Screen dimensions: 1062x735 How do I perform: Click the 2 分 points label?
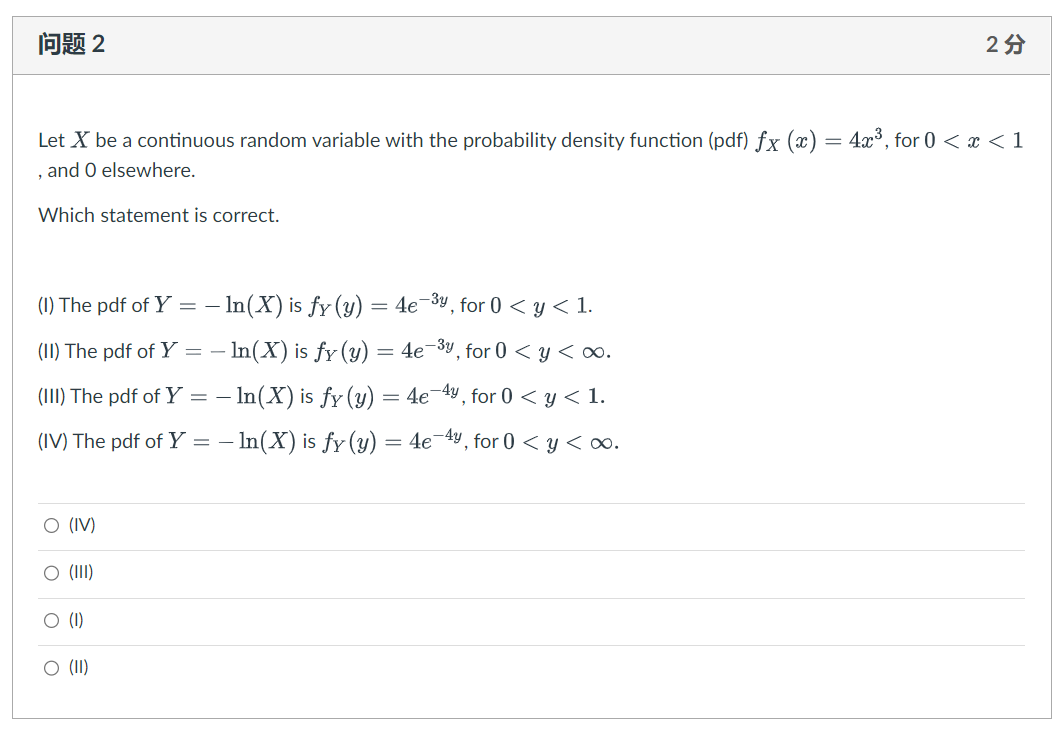[1005, 45]
